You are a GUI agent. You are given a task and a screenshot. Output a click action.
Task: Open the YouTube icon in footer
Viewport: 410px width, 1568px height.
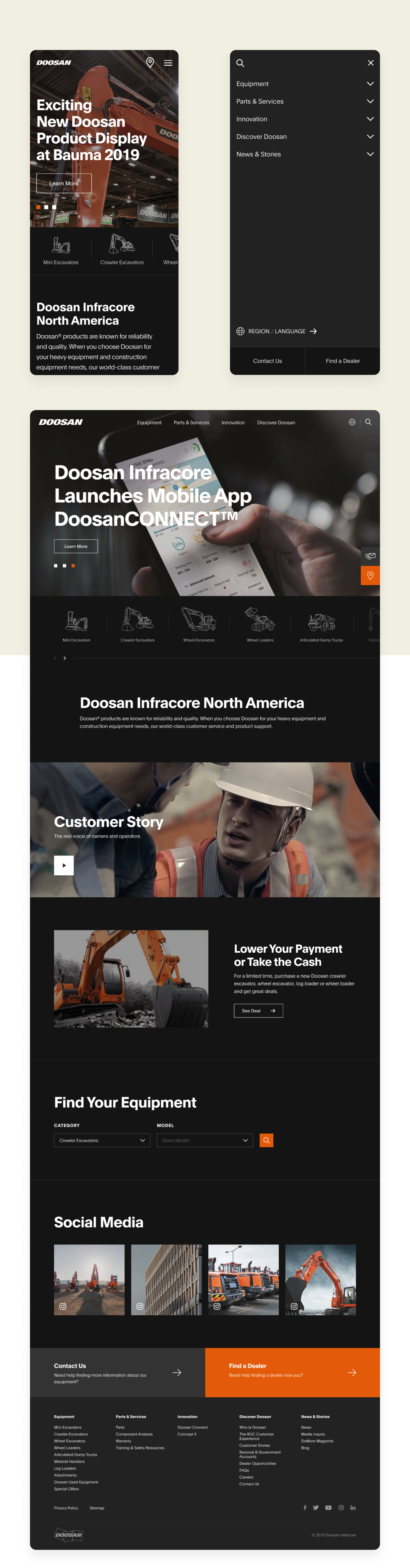328,1508
